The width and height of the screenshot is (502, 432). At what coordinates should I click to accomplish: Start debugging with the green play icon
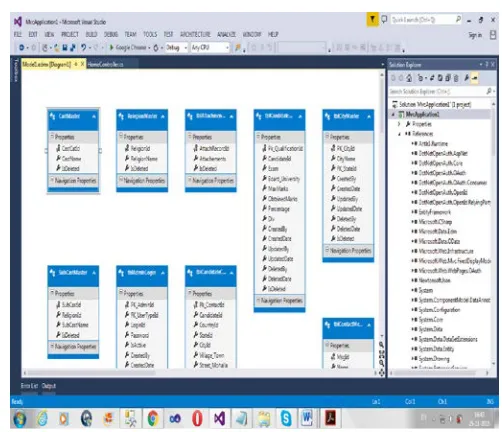[111, 48]
